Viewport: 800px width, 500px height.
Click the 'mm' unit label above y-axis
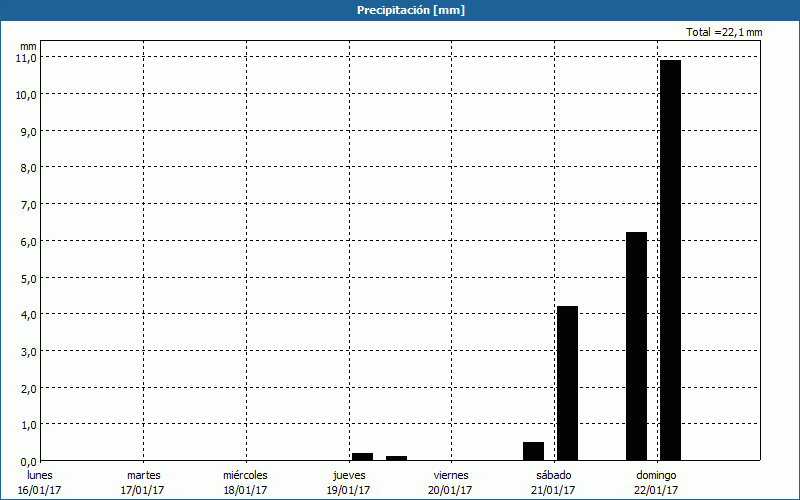coord(28,45)
